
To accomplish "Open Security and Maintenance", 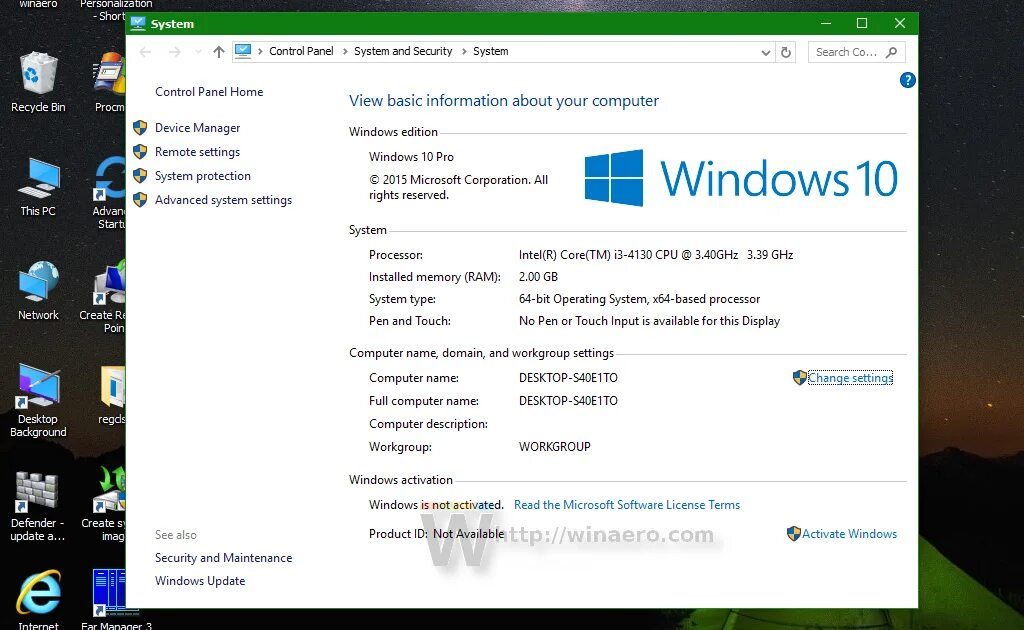I will click(x=223, y=558).
